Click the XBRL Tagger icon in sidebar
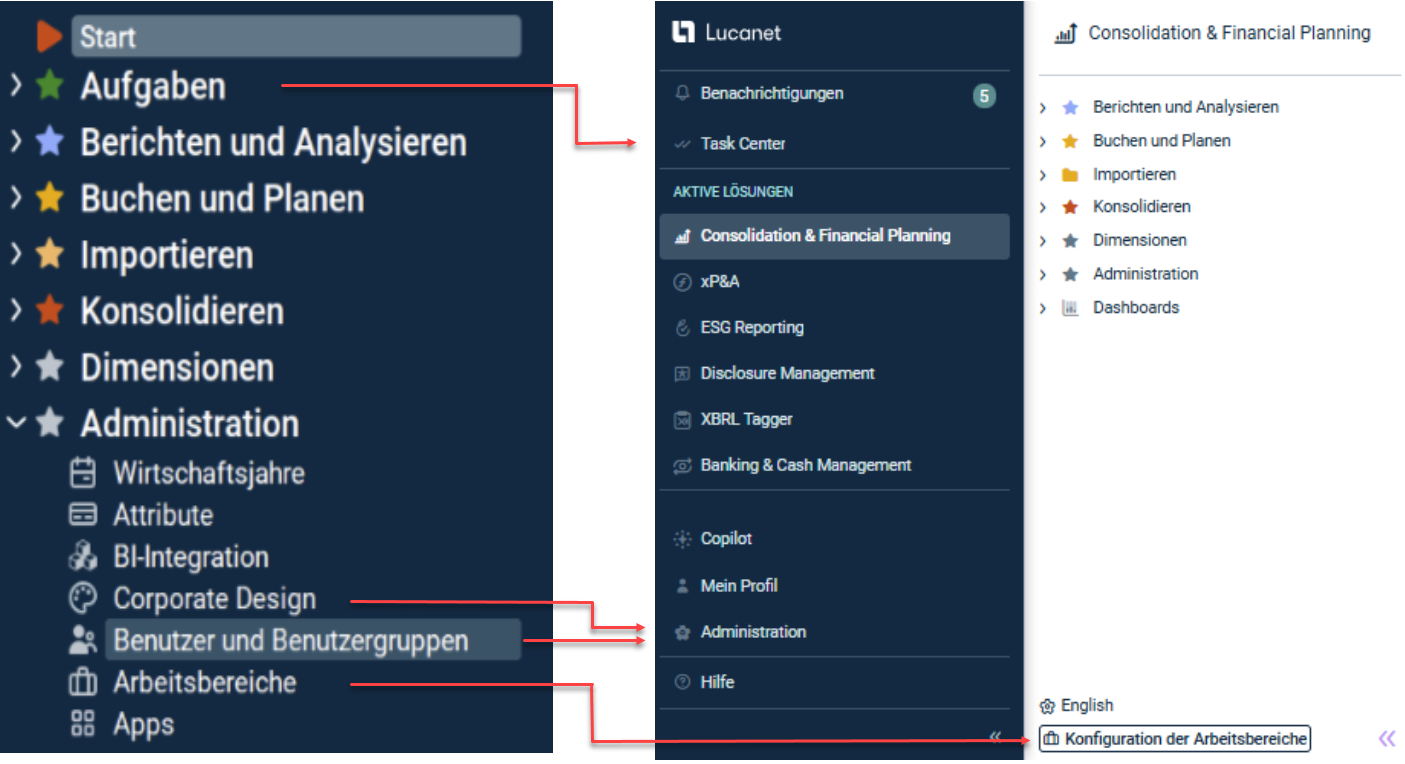Screen dimensions: 1405x764 (x=683, y=420)
